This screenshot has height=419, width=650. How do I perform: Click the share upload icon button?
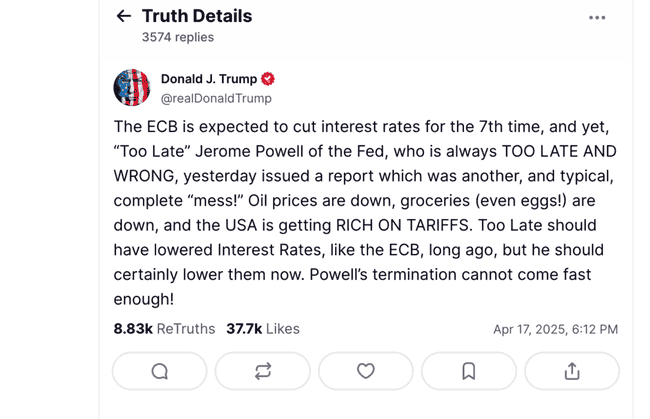point(571,371)
